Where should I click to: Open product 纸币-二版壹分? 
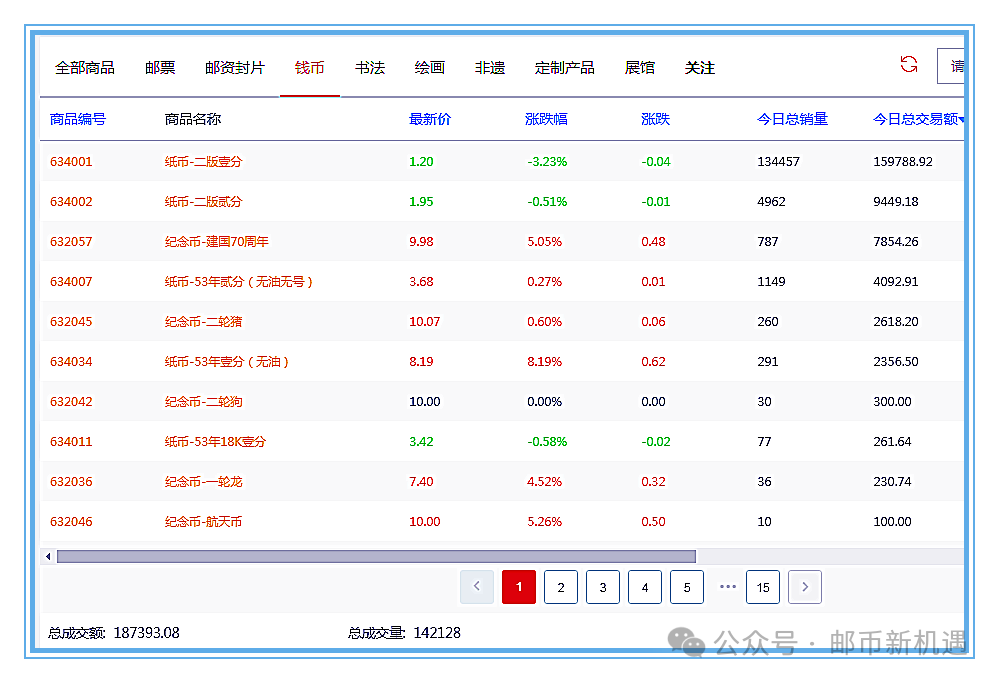(x=203, y=162)
